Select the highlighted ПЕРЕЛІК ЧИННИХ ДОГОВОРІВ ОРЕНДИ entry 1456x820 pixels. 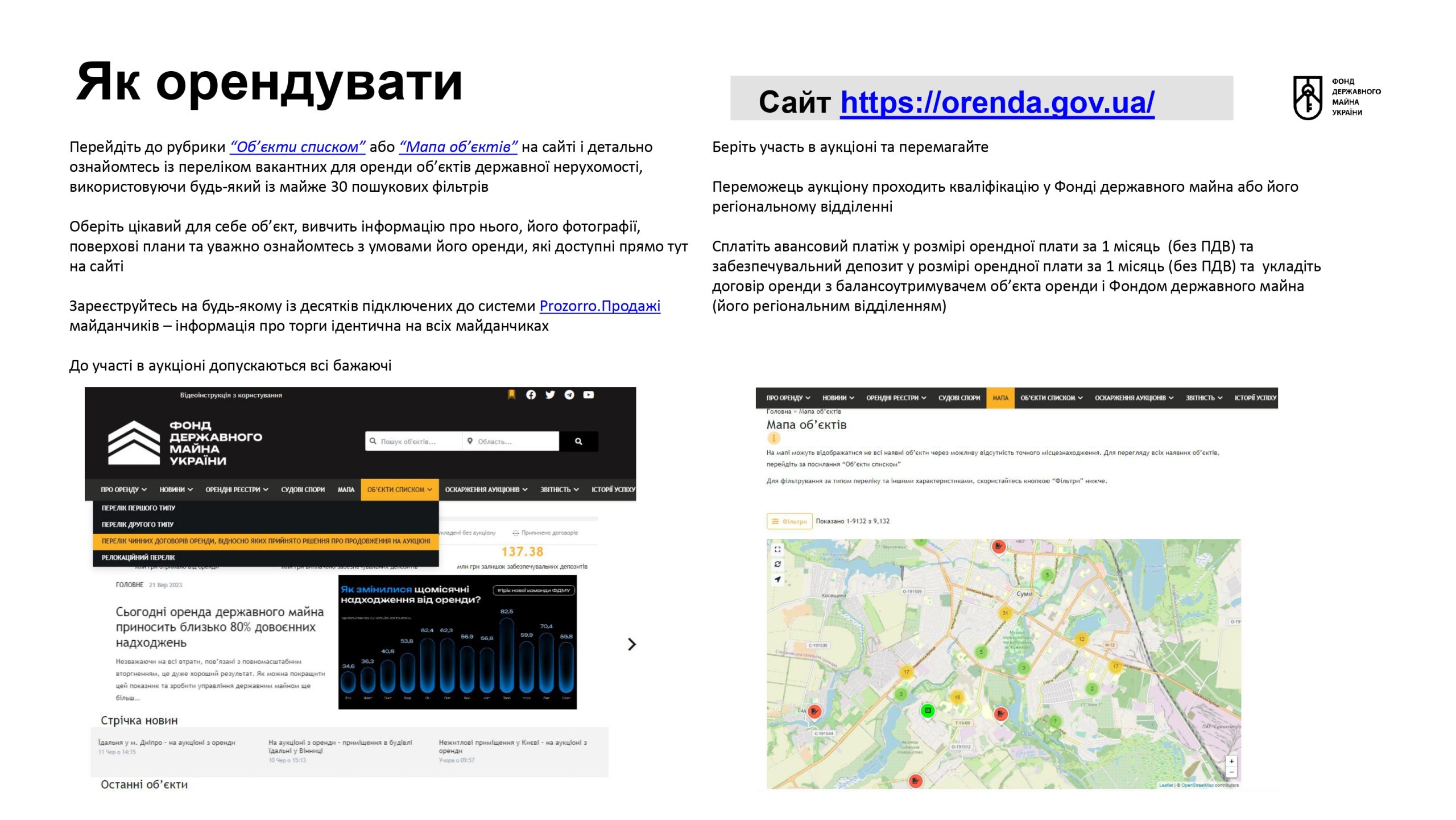click(x=266, y=541)
